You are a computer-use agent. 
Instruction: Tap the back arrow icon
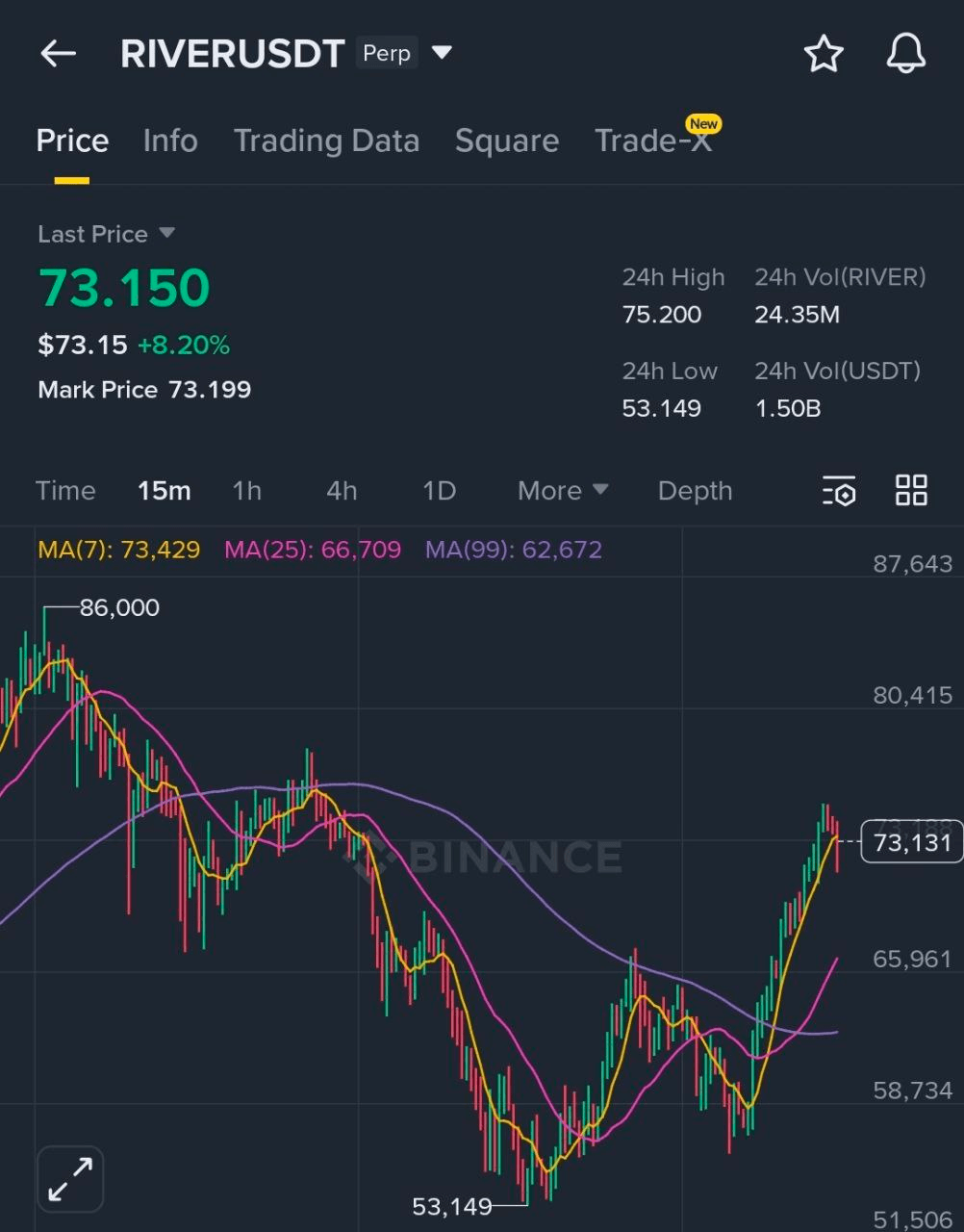pyautogui.click(x=58, y=54)
